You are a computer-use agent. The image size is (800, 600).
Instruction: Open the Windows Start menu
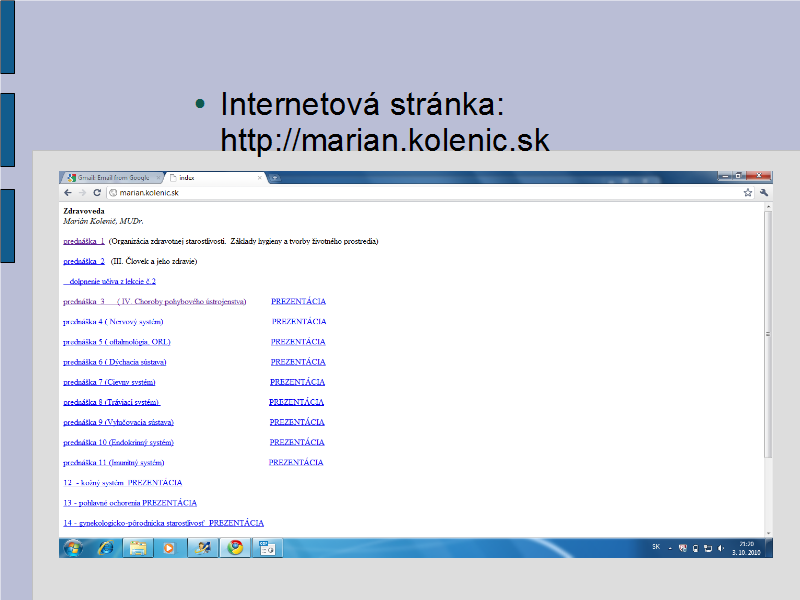pos(73,548)
